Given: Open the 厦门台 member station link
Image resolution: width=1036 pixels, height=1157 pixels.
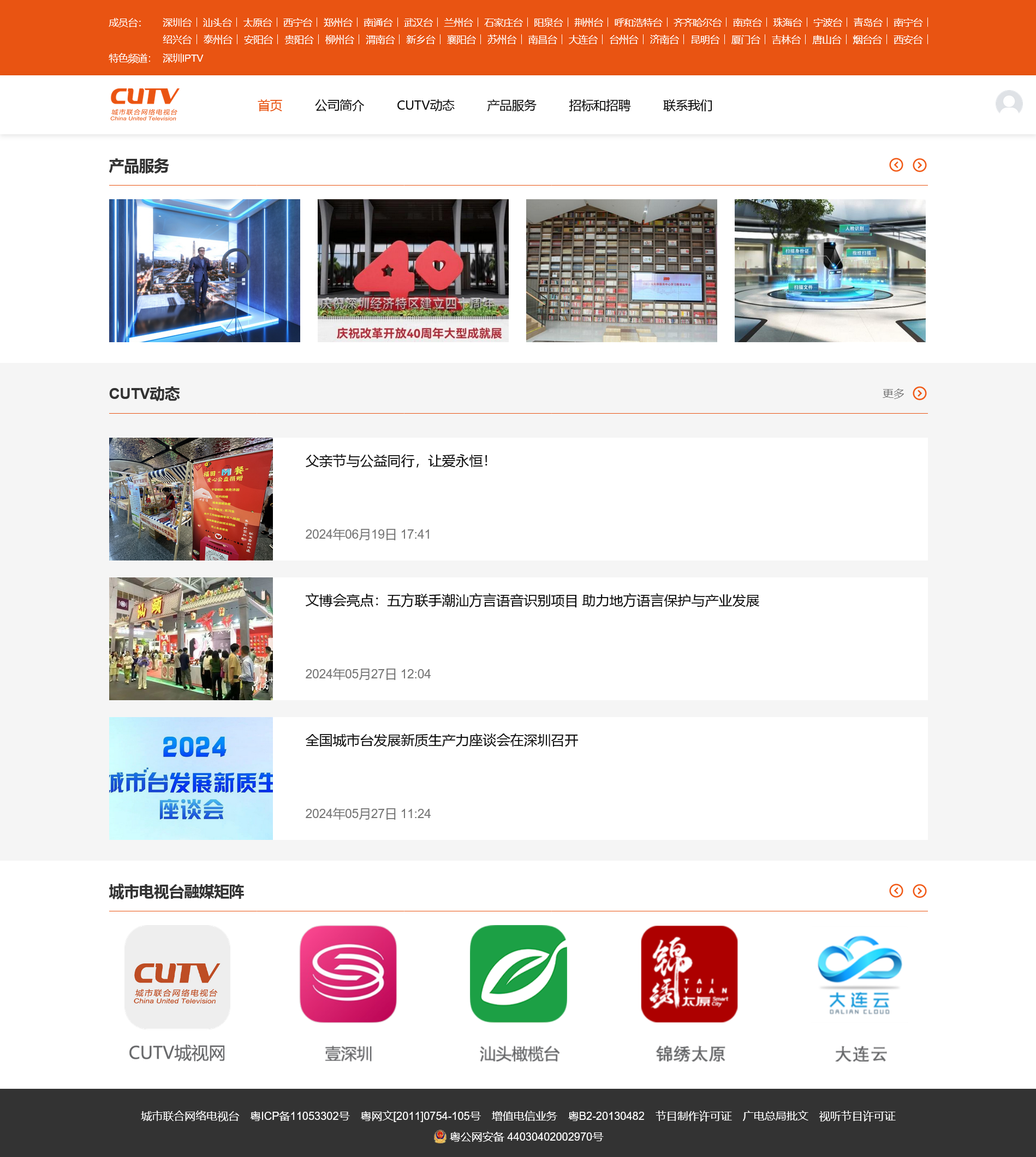Looking at the screenshot, I should (x=746, y=40).
